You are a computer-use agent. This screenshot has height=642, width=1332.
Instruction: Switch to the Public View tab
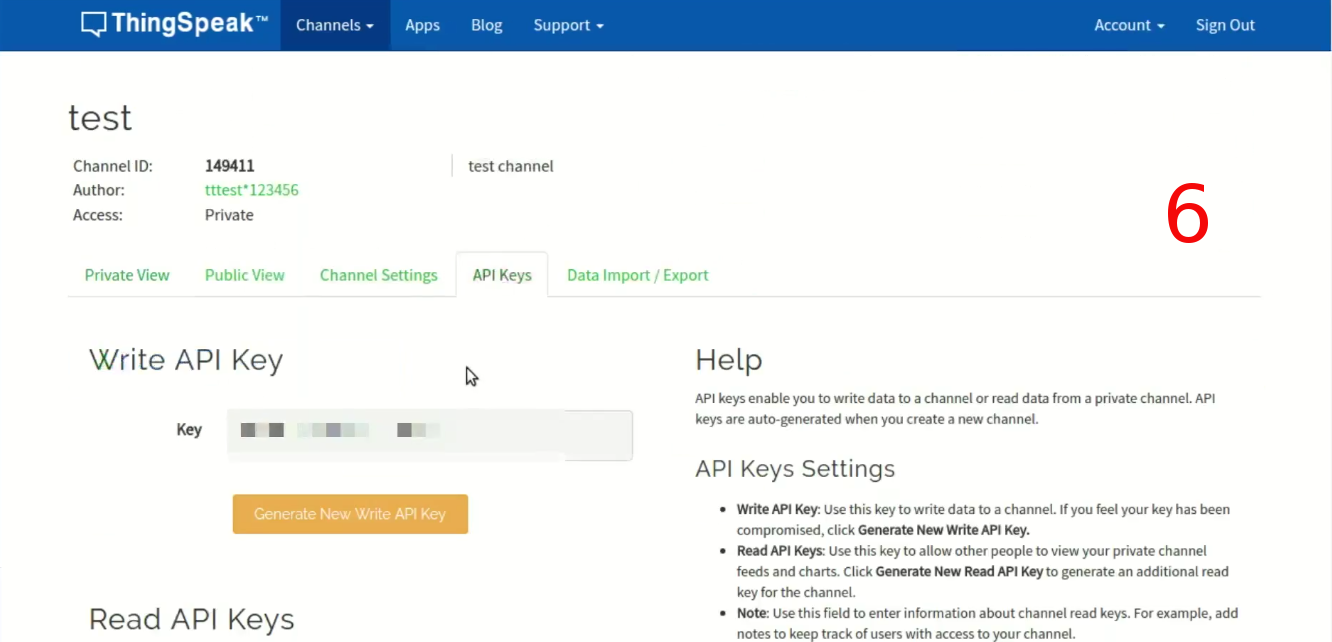245,275
